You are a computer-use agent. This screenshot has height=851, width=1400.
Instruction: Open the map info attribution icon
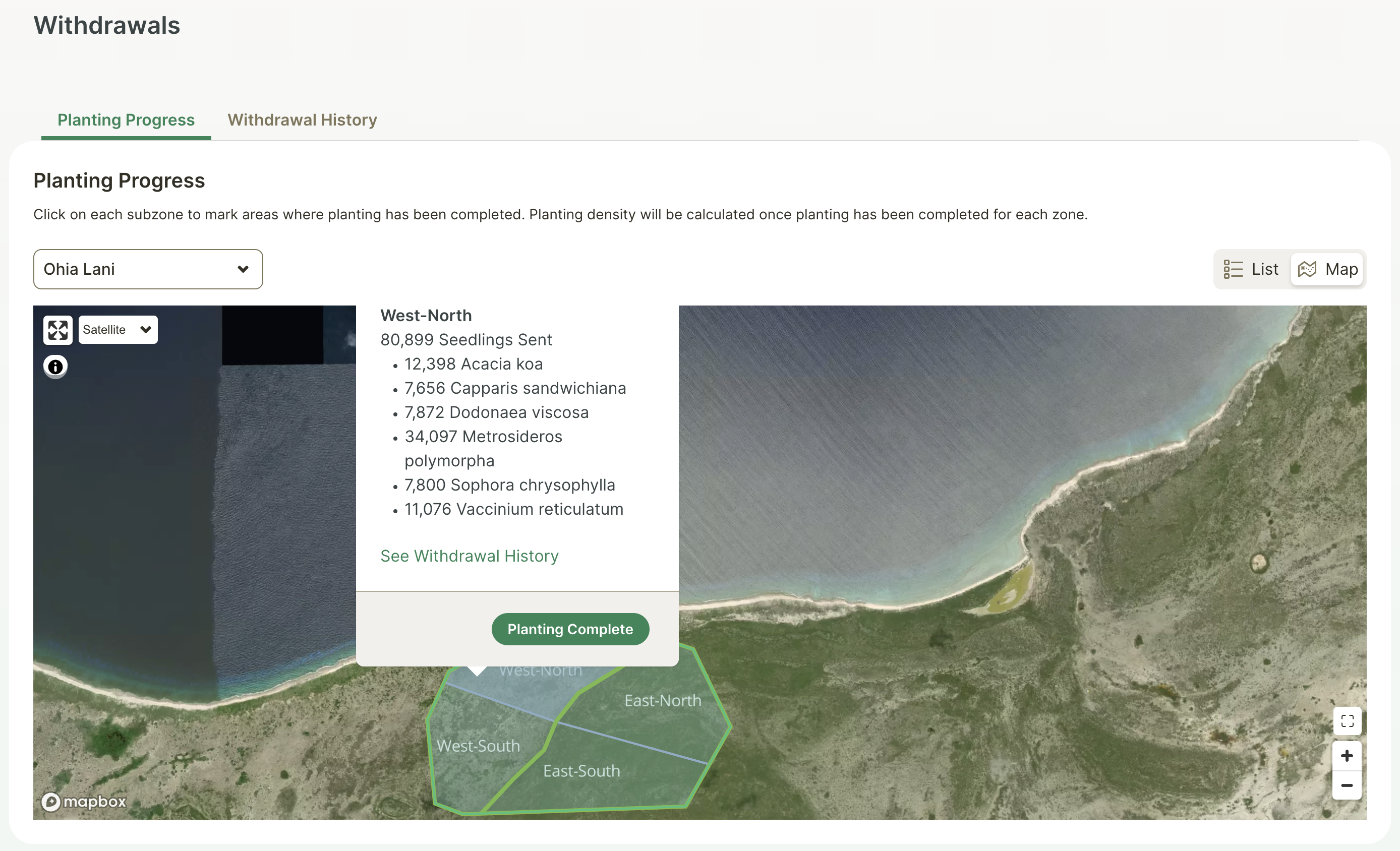(55, 367)
